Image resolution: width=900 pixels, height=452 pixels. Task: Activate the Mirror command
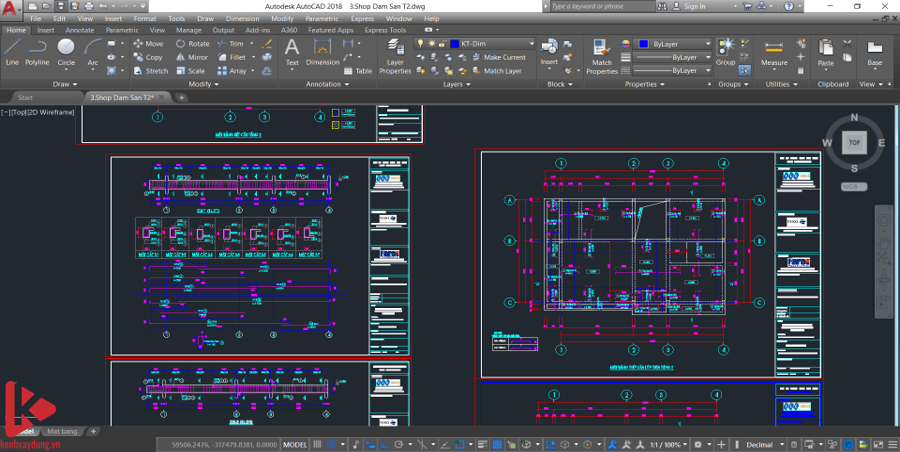[x=192, y=57]
